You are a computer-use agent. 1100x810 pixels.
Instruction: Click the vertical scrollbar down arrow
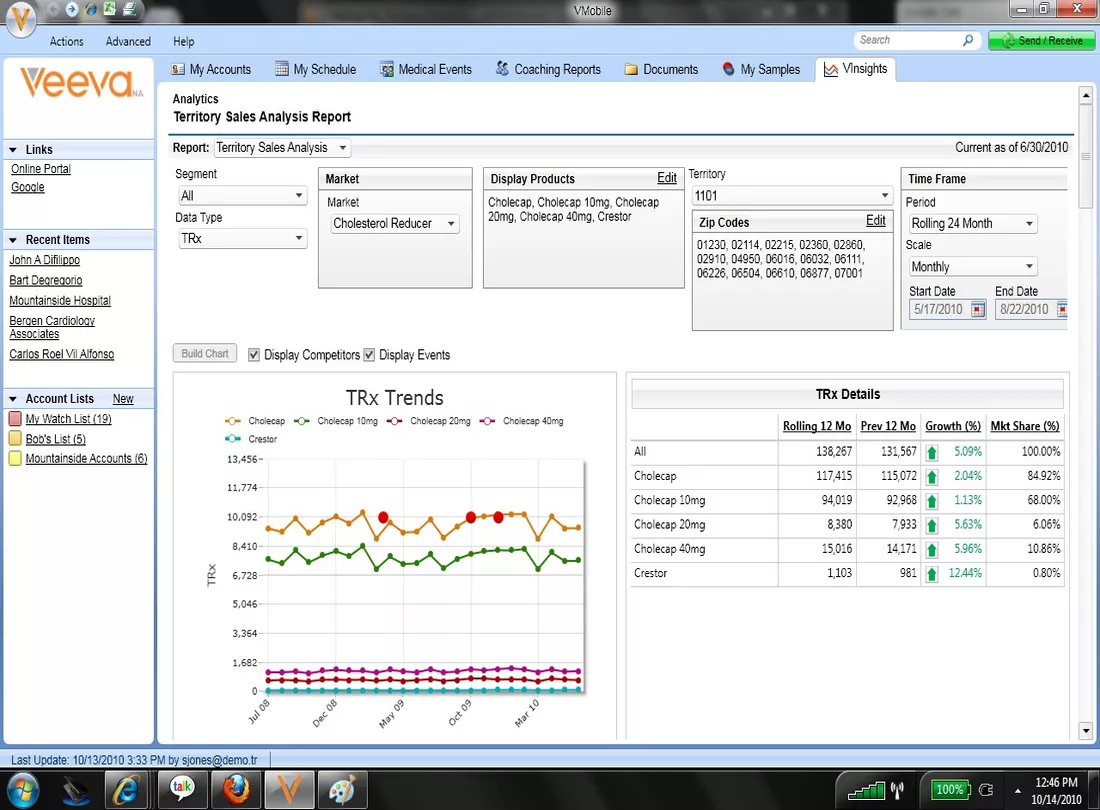(1086, 731)
